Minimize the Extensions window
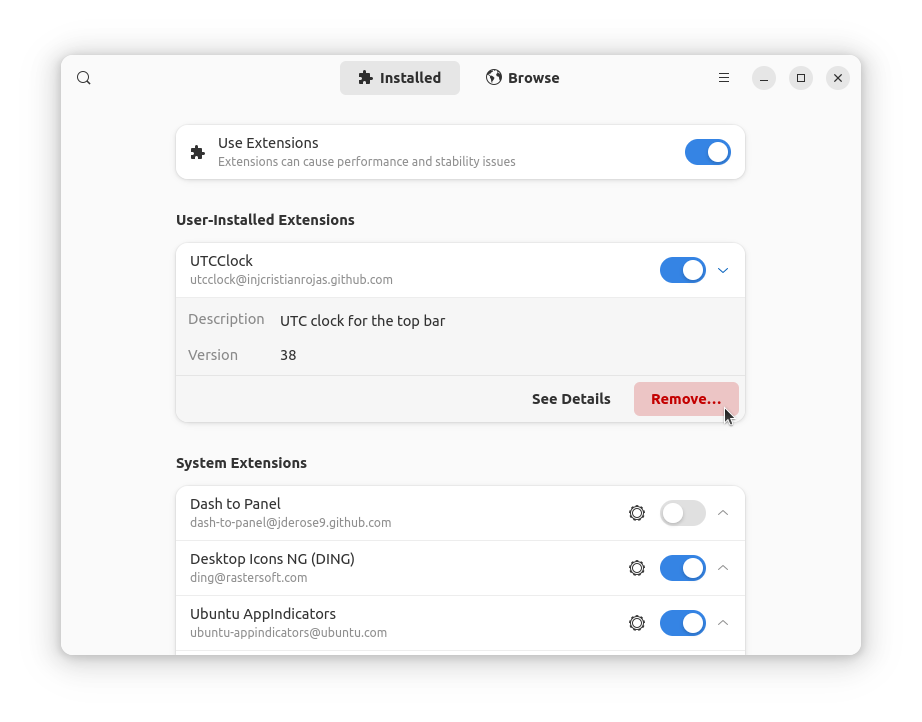922x722 pixels. point(764,78)
